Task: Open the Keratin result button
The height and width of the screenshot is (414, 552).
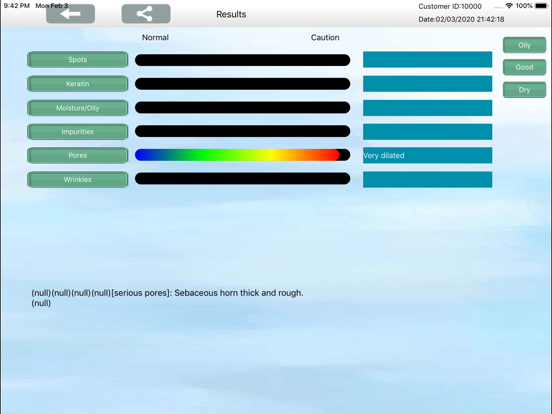Action: click(77, 84)
